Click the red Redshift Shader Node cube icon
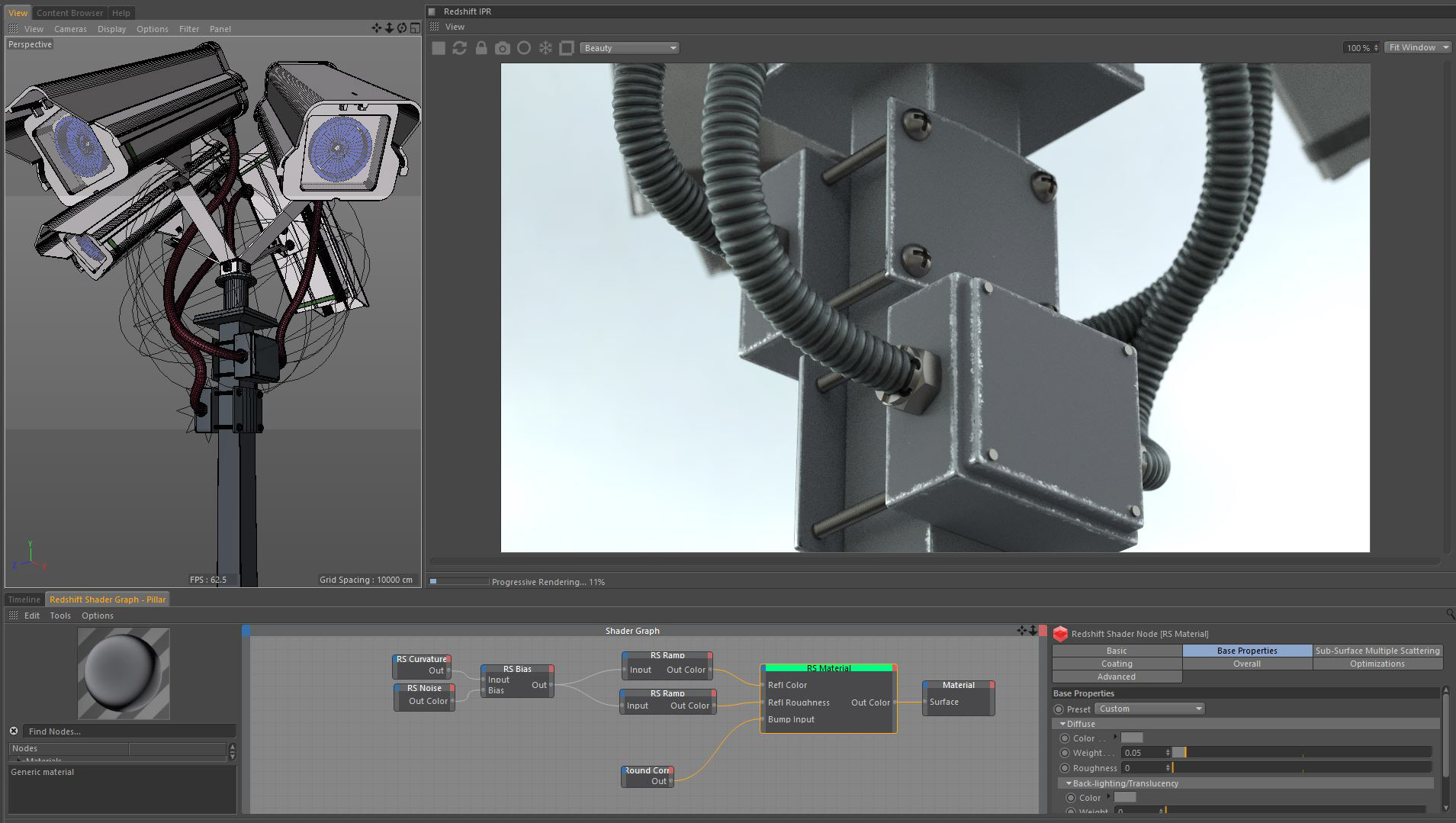This screenshot has width=1456, height=823. click(x=1060, y=634)
